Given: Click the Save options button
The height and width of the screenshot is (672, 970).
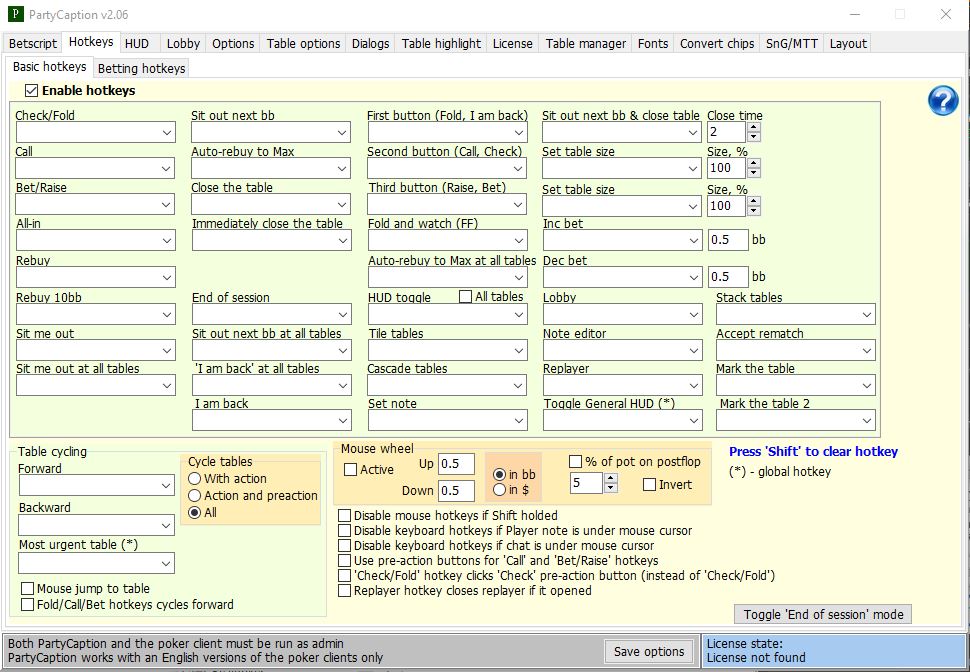Looking at the screenshot, I should point(649,652).
